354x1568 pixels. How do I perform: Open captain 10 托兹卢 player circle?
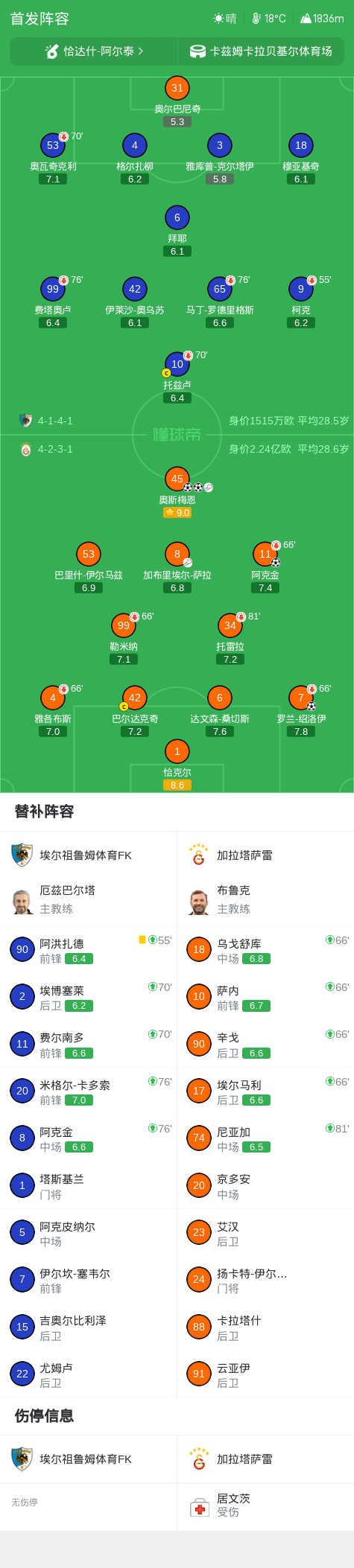177,364
